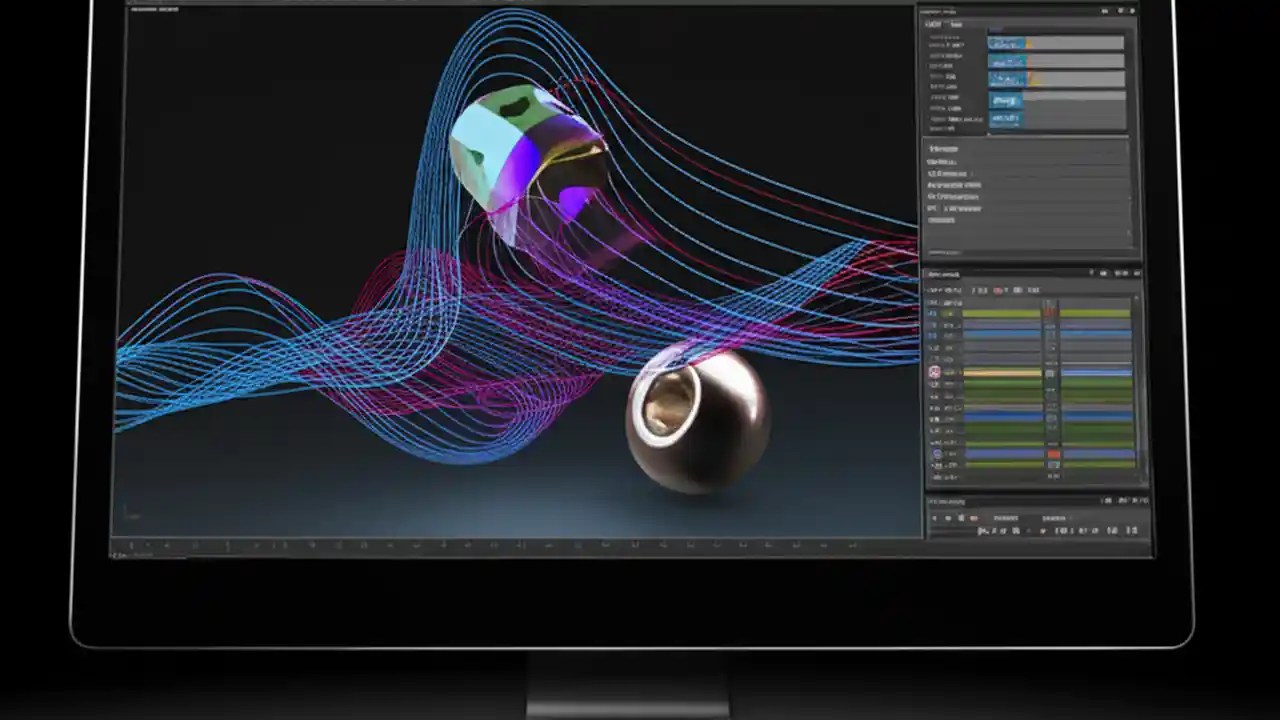Click the leftmost transport icon in the bottom playback bar
1280x720 pixels.
[934, 518]
